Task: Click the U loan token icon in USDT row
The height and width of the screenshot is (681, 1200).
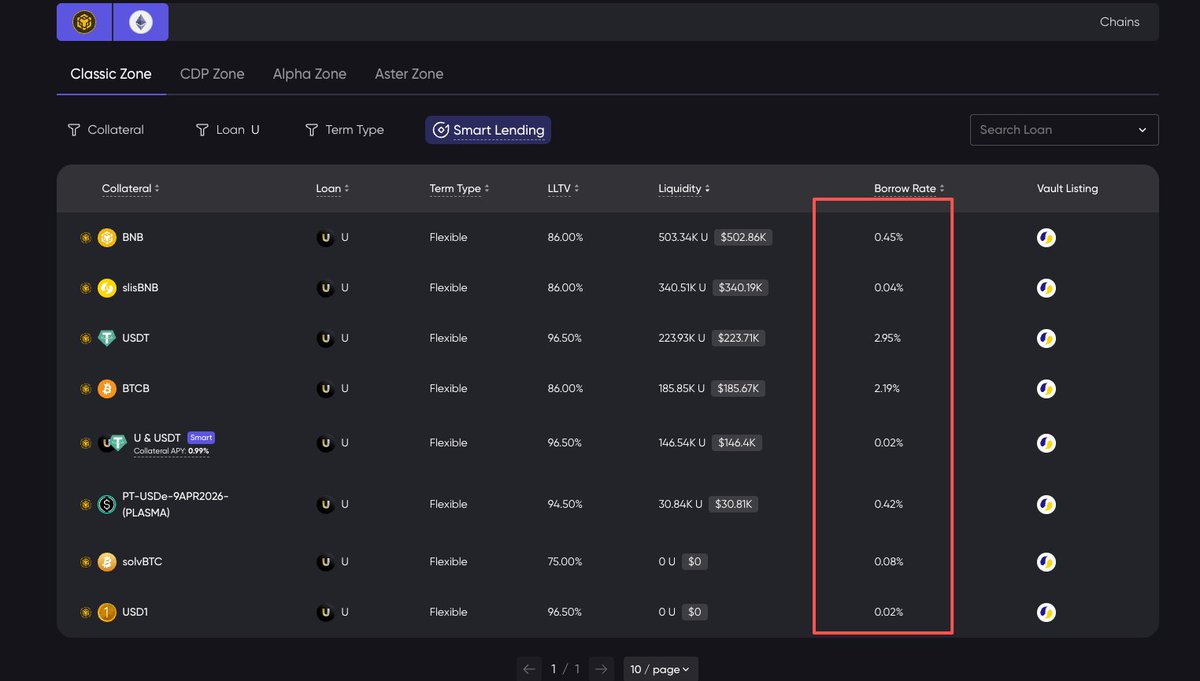Action: (x=325, y=338)
